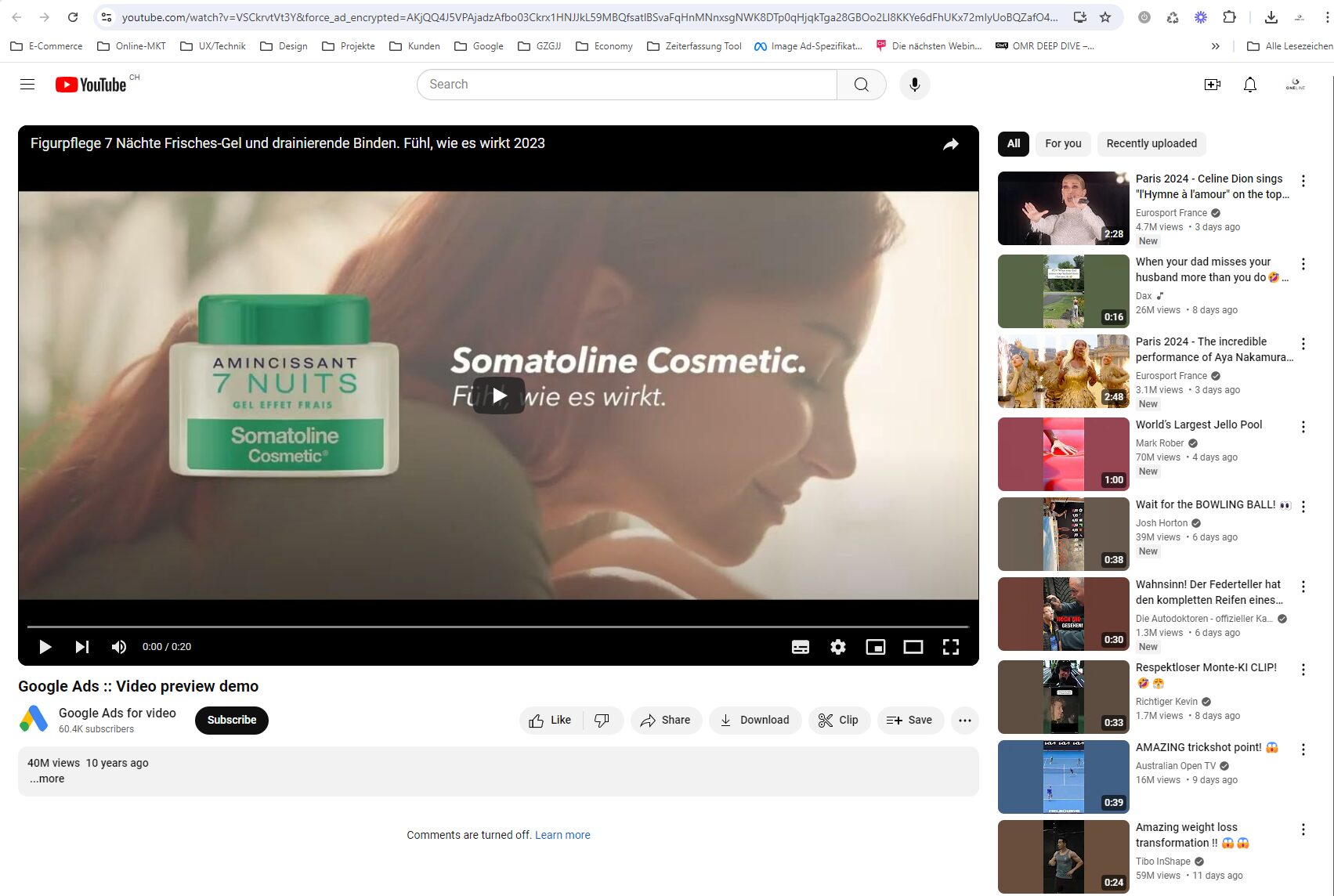The height and width of the screenshot is (896, 1334).
Task: Open the player settings gear
Action: click(x=837, y=646)
